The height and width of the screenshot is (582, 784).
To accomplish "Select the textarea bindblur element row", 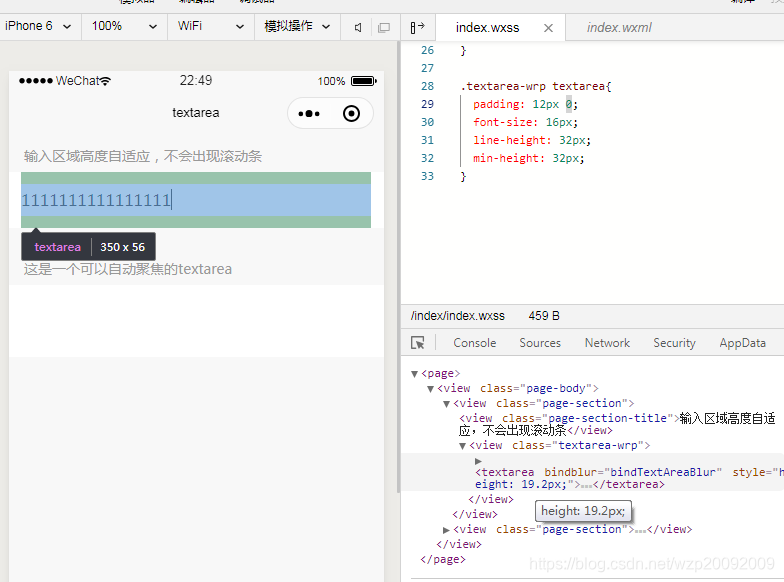I will point(592,472).
